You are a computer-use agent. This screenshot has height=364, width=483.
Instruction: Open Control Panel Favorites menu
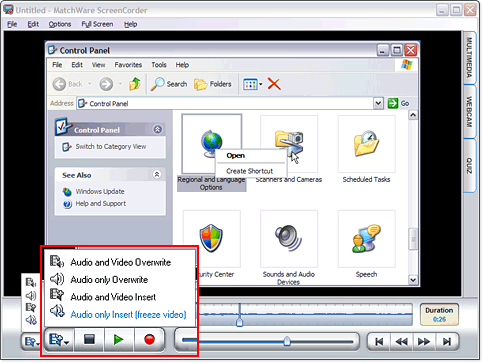pyautogui.click(x=128, y=65)
